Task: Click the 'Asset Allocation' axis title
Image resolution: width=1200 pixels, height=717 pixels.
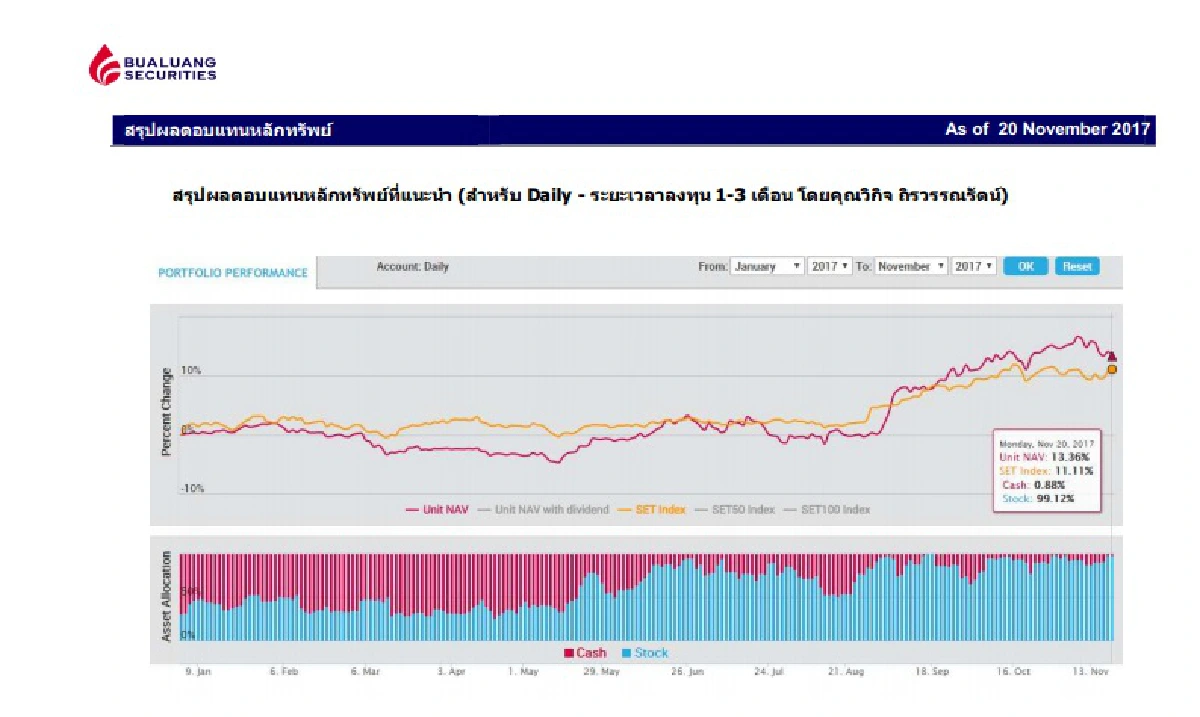Action: [x=166, y=596]
